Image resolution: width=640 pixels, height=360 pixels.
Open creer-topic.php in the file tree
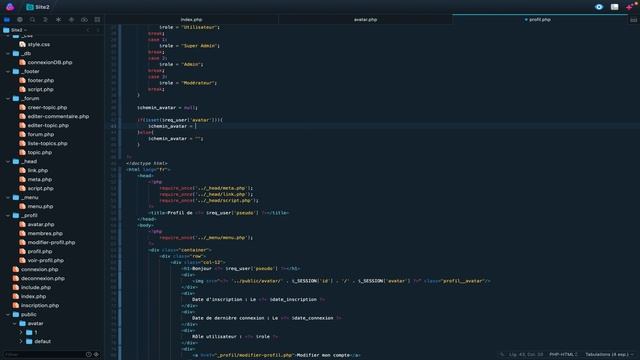click(47, 107)
